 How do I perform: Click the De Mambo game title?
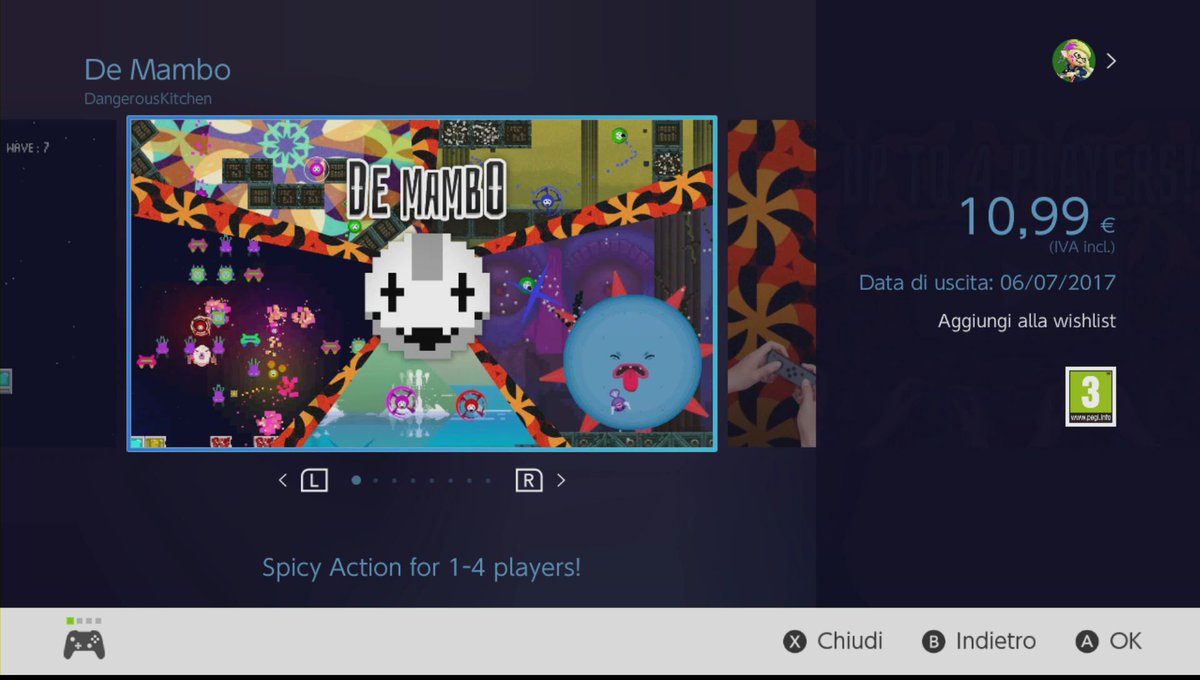[157, 70]
